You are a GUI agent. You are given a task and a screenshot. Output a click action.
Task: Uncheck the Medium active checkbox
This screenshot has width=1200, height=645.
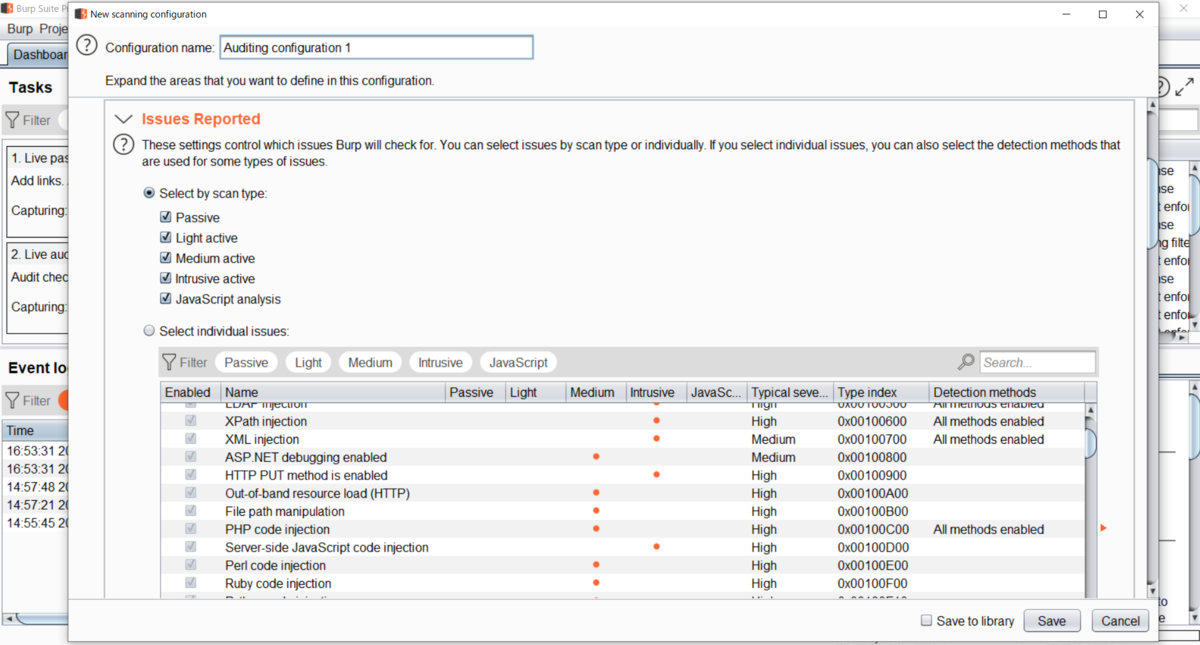tap(166, 258)
